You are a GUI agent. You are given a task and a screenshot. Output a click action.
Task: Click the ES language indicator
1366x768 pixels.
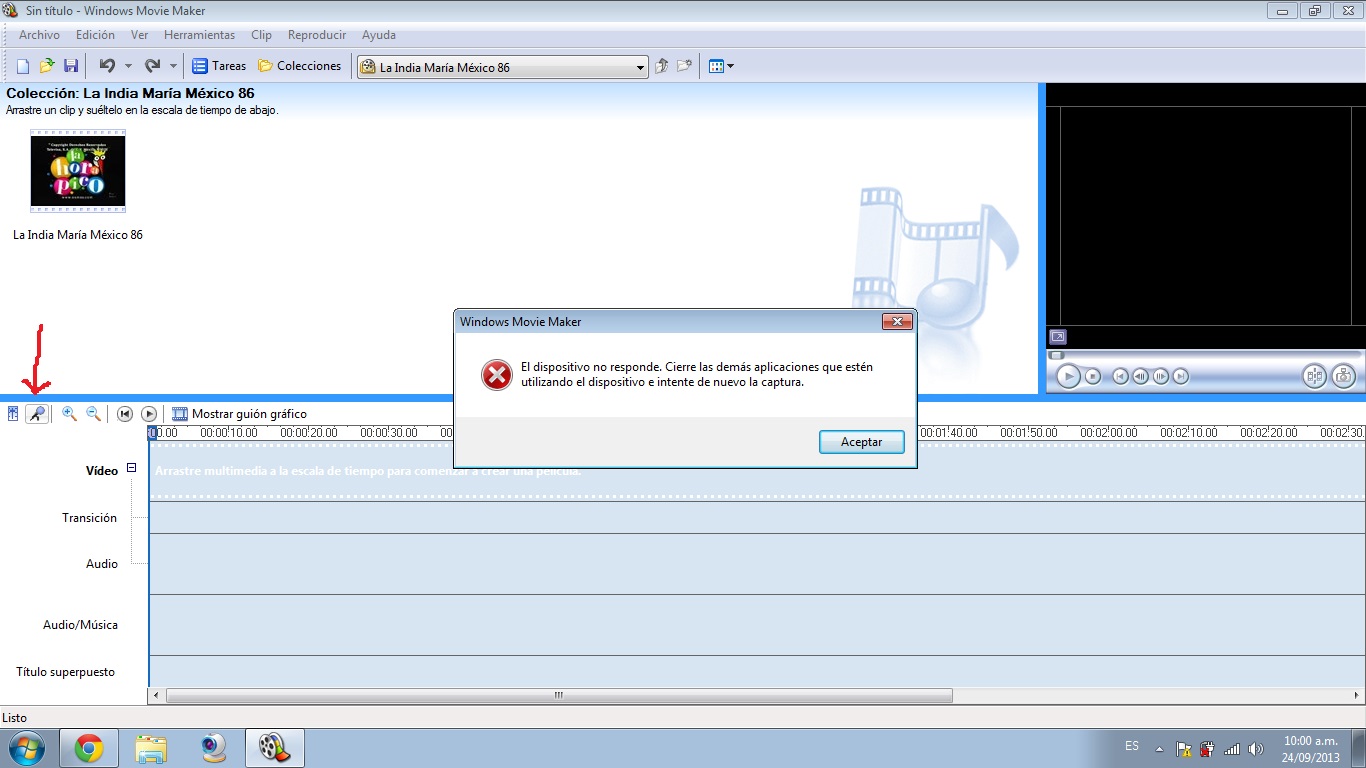pyautogui.click(x=1132, y=746)
